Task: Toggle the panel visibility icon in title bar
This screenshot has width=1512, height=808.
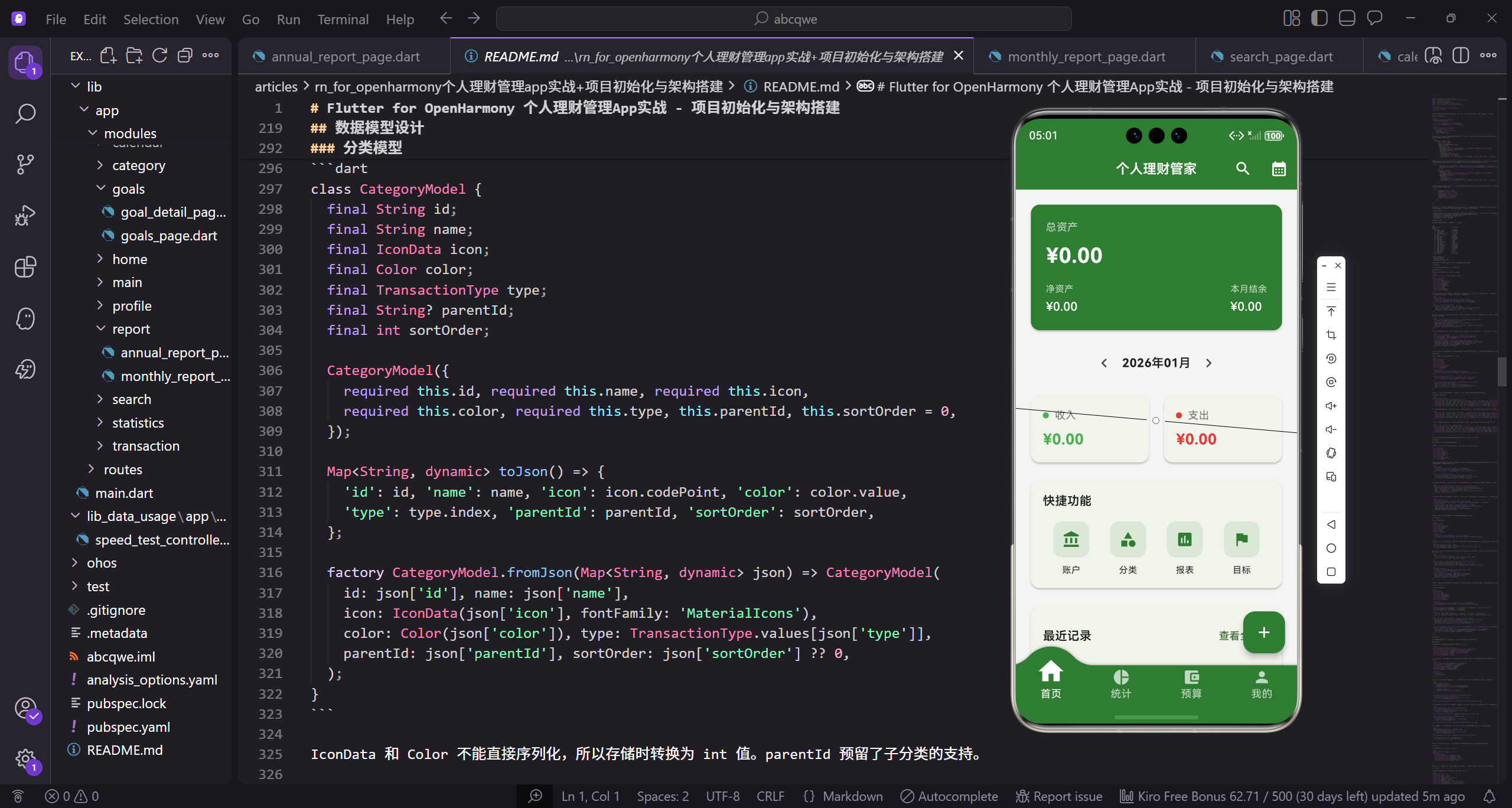Action: pyautogui.click(x=1347, y=18)
